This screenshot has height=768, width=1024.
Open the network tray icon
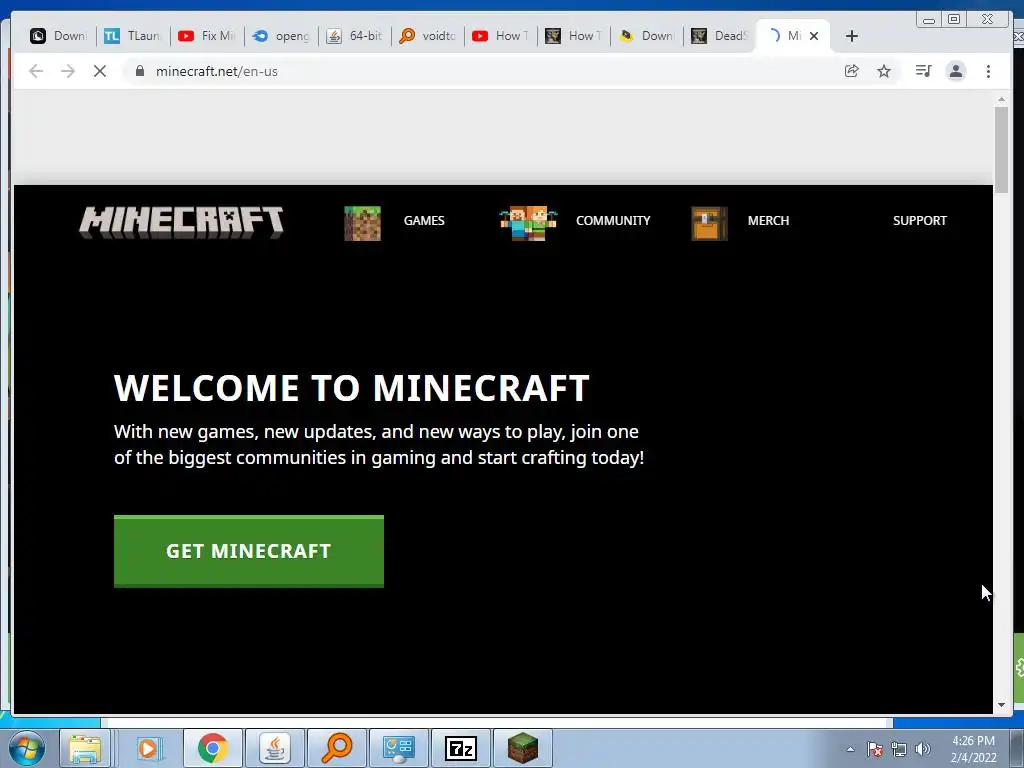pos(899,749)
